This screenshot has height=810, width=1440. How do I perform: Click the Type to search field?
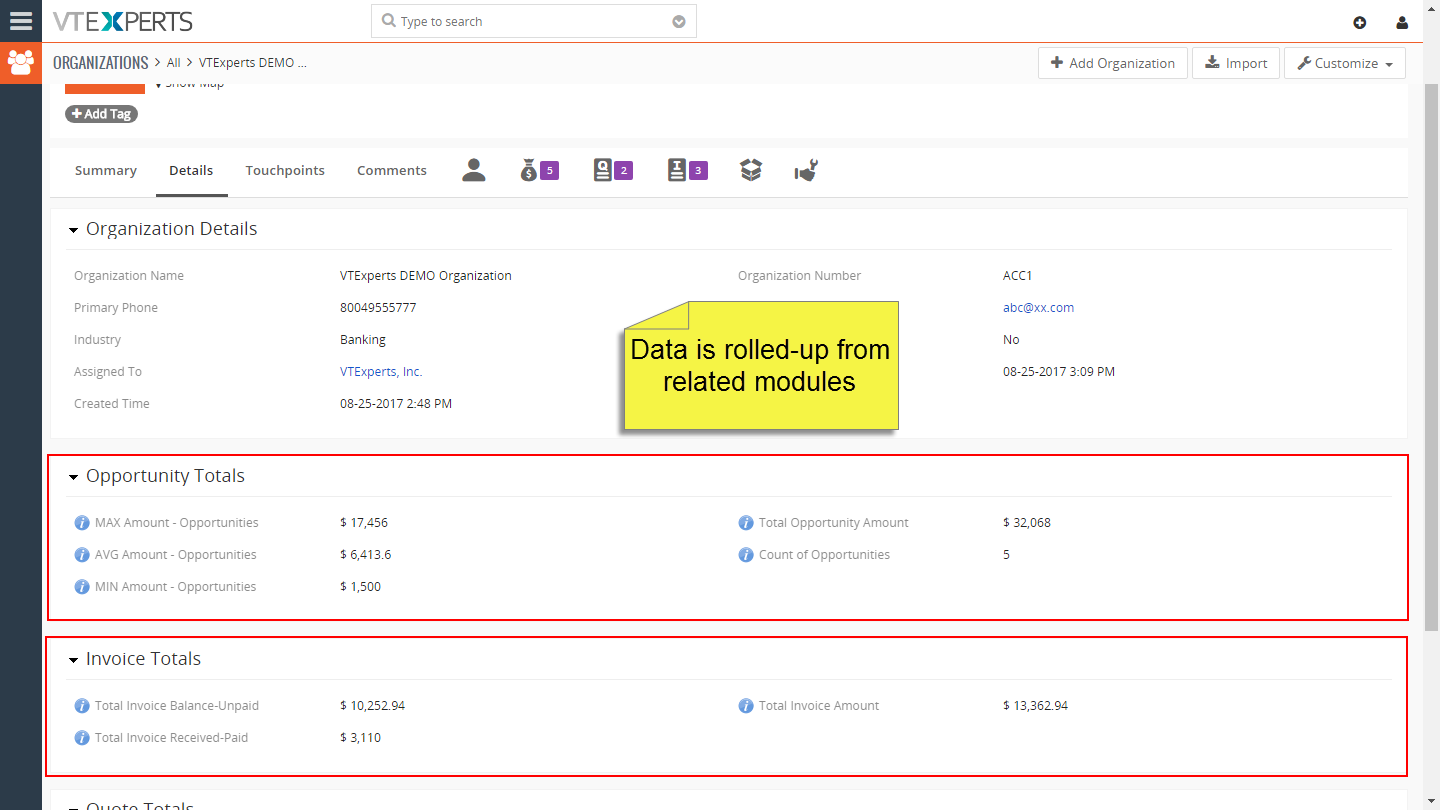534,21
